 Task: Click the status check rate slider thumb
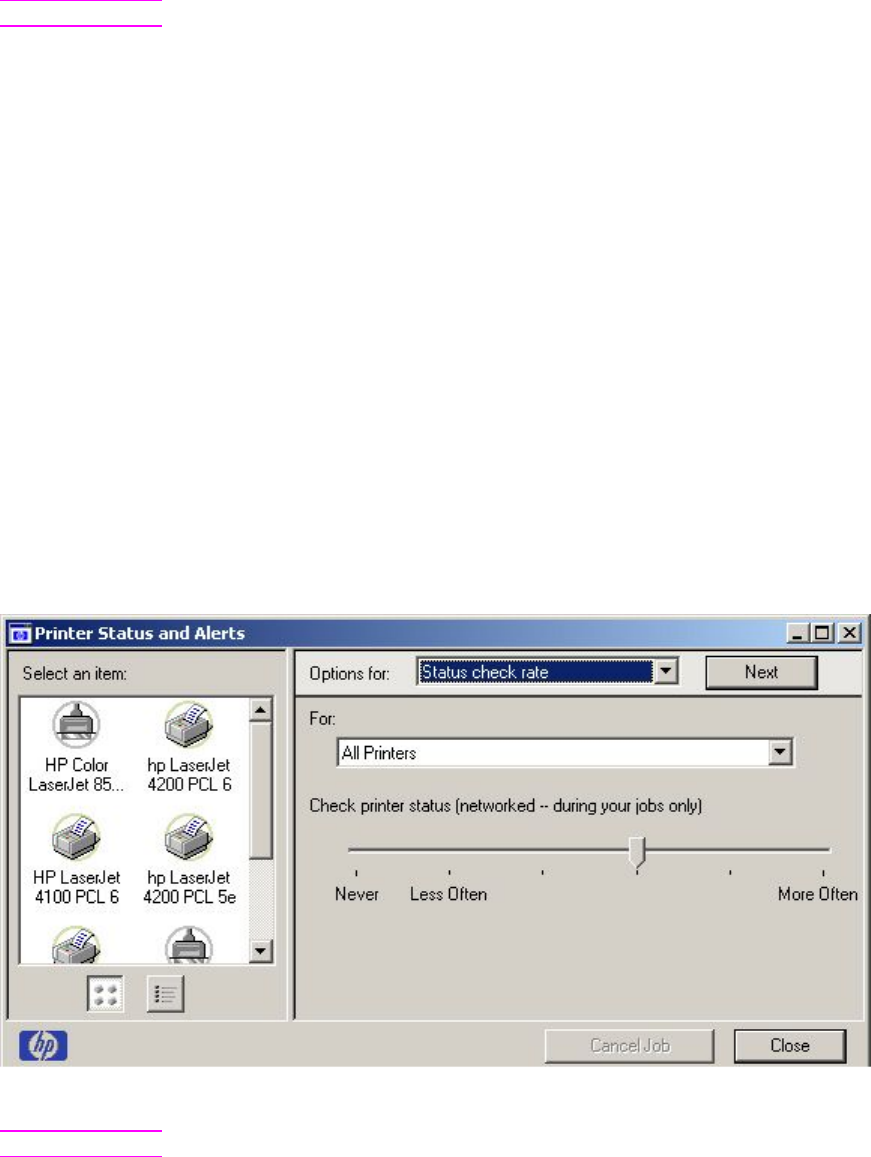(x=637, y=853)
